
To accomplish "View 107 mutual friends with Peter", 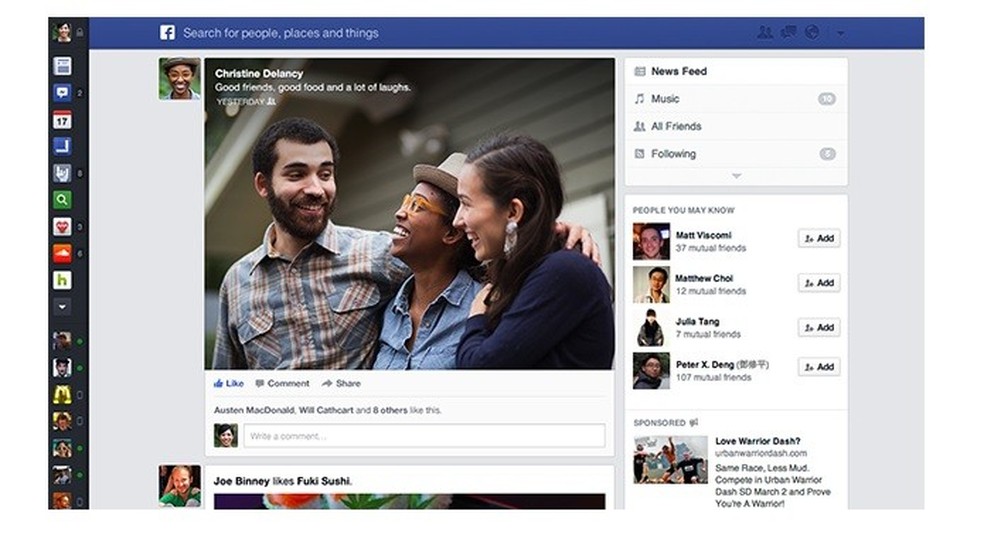I will (714, 378).
